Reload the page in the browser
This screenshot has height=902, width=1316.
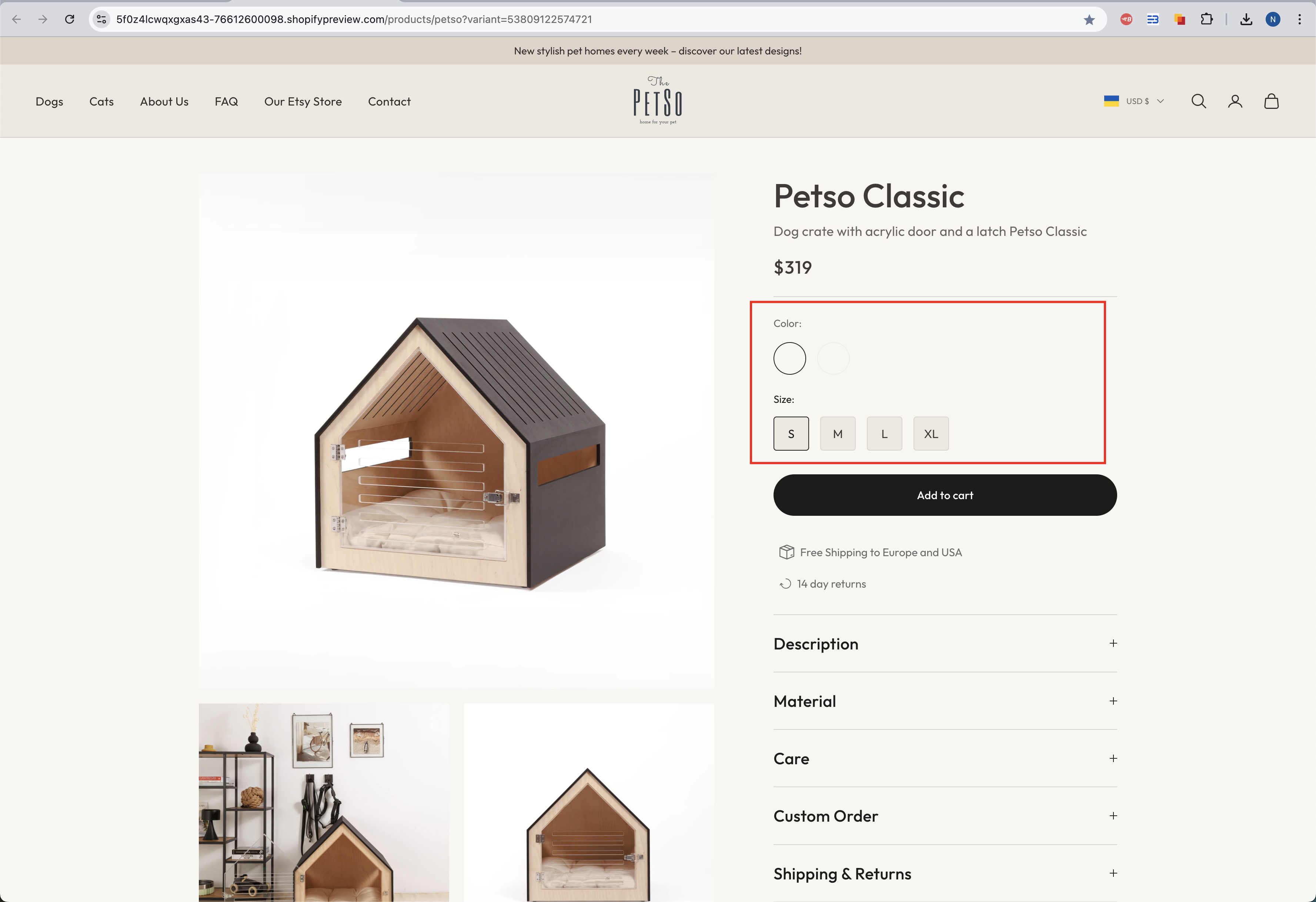[70, 19]
